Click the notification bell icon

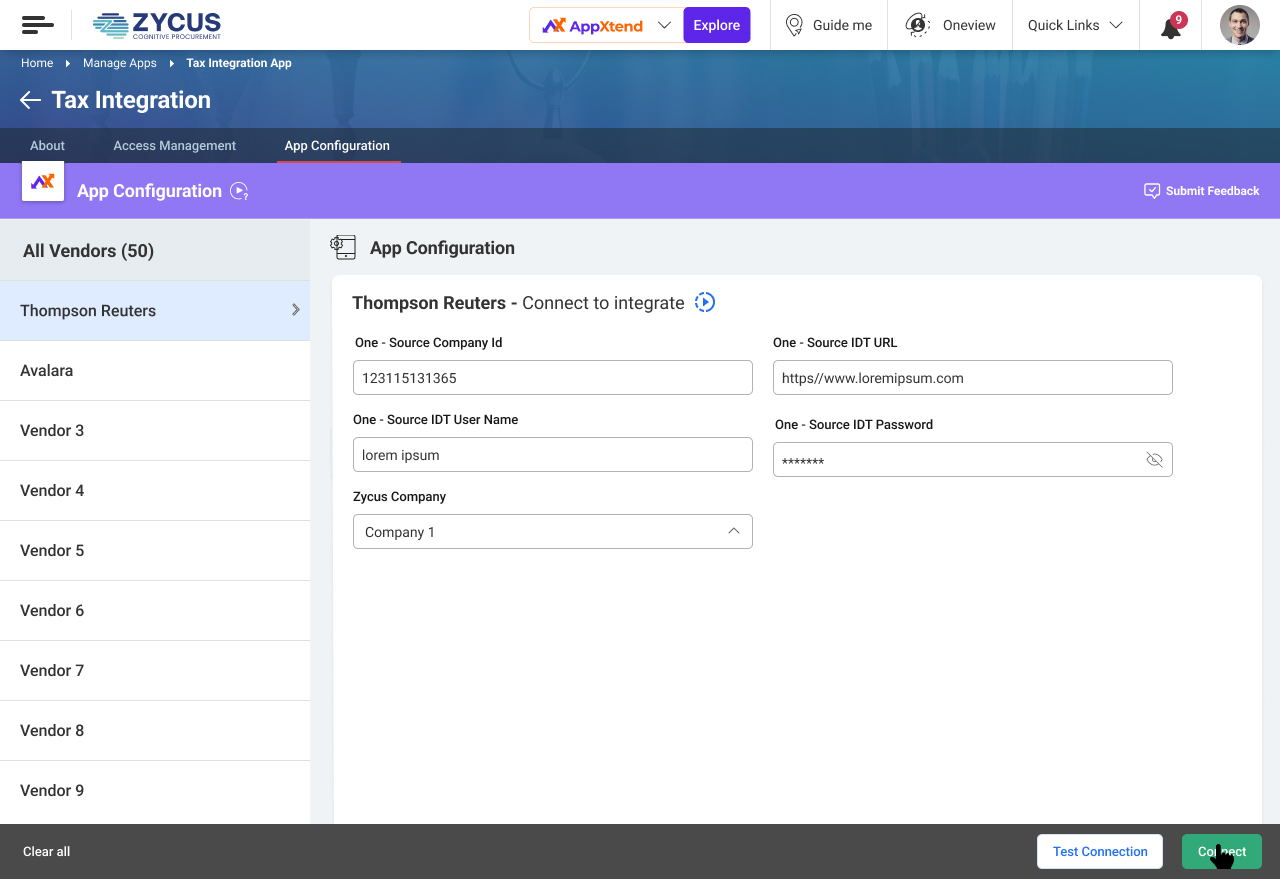pyautogui.click(x=1171, y=27)
